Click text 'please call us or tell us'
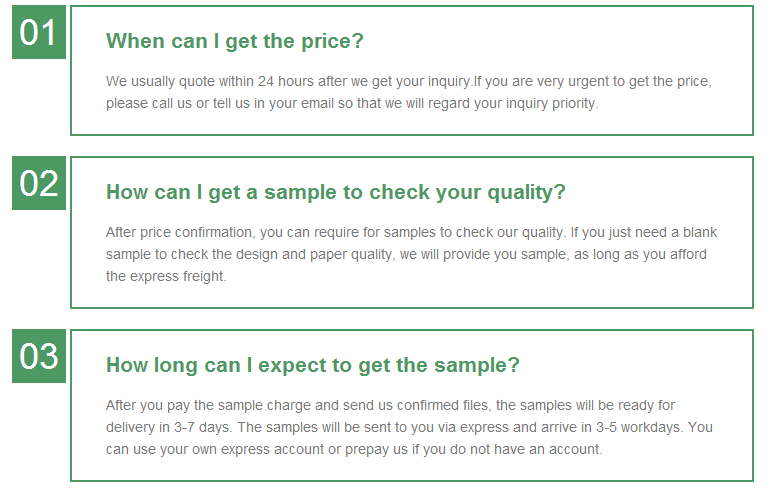Image resolution: width=774 pixels, height=495 pixels. point(178,104)
